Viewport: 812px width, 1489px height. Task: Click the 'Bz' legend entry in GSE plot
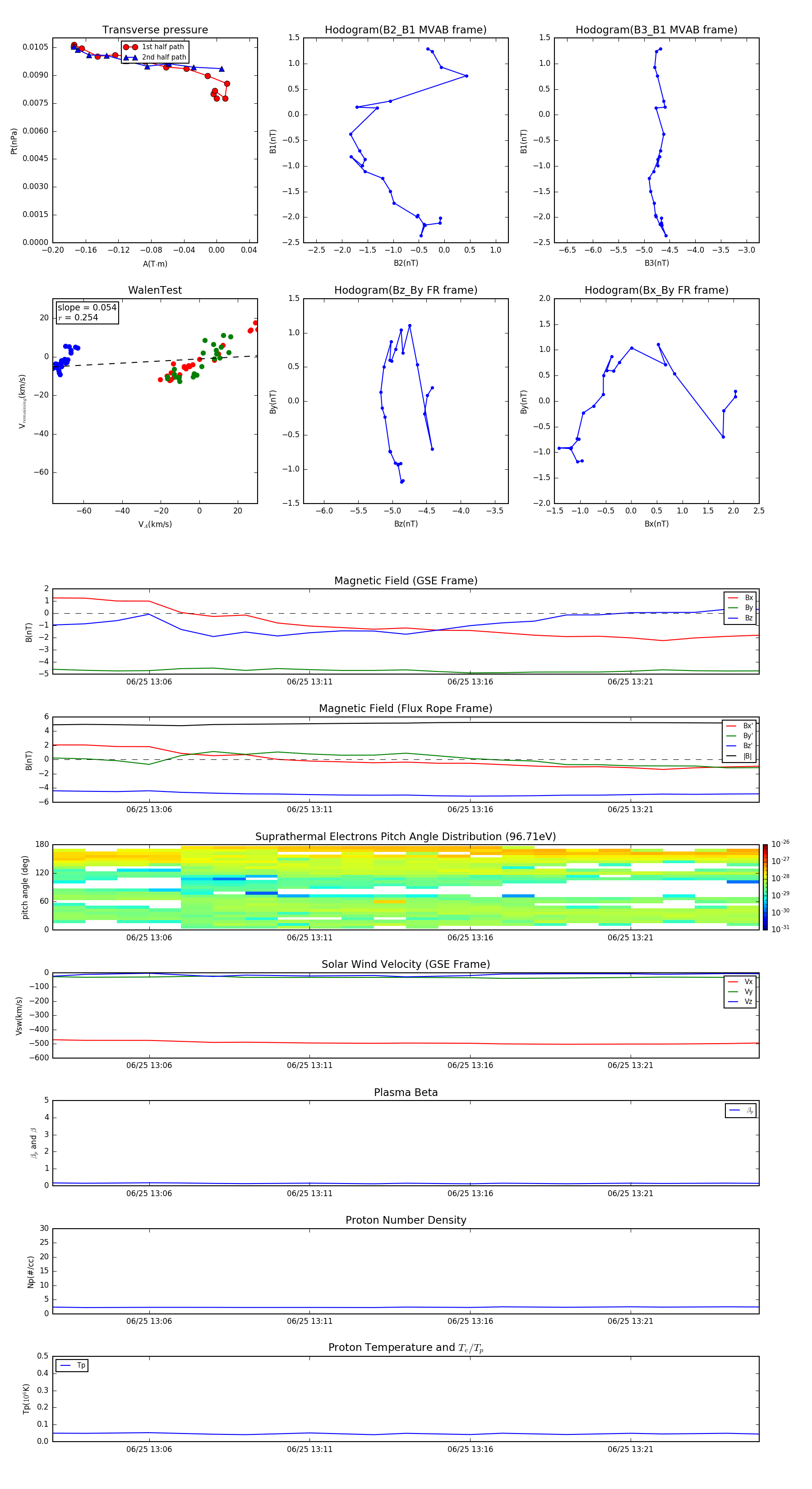click(x=740, y=618)
